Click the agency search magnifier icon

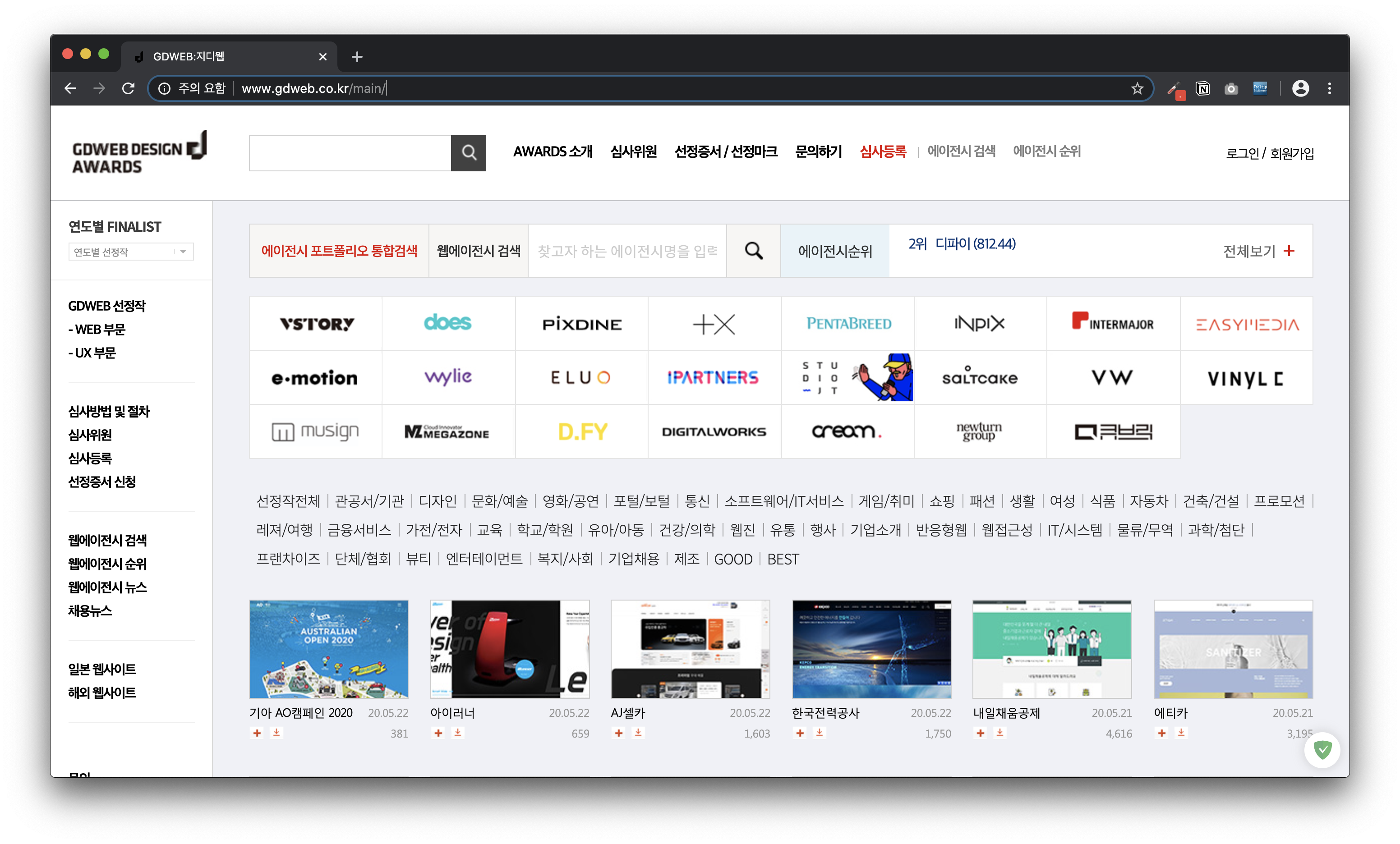click(753, 251)
